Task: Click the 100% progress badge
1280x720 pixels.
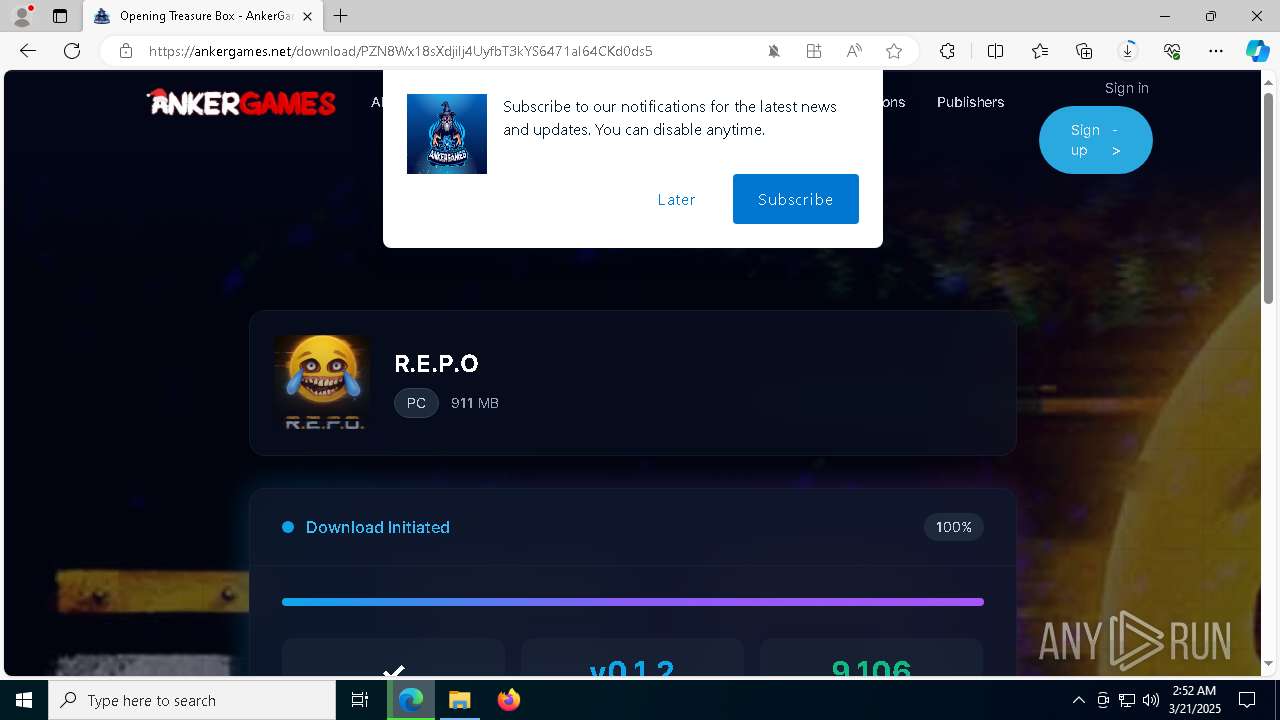Action: [954, 527]
